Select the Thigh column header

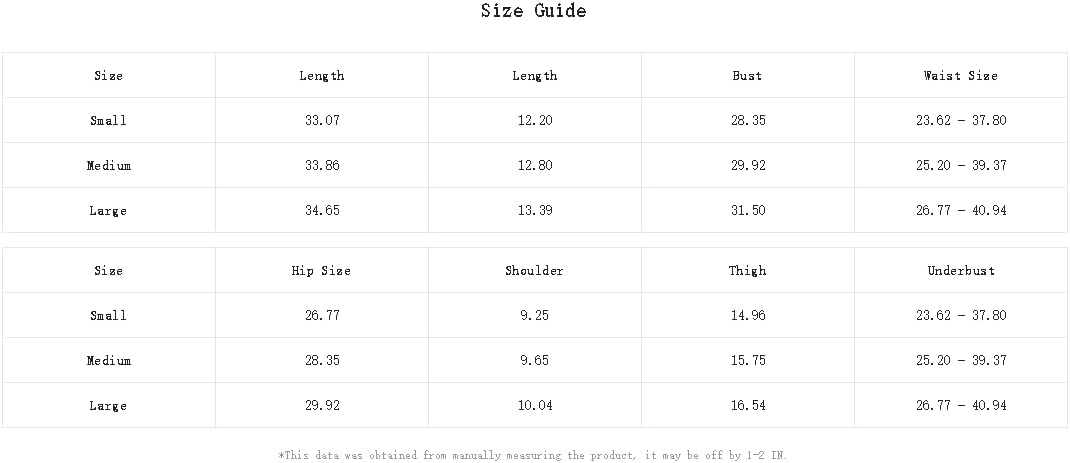(x=747, y=271)
